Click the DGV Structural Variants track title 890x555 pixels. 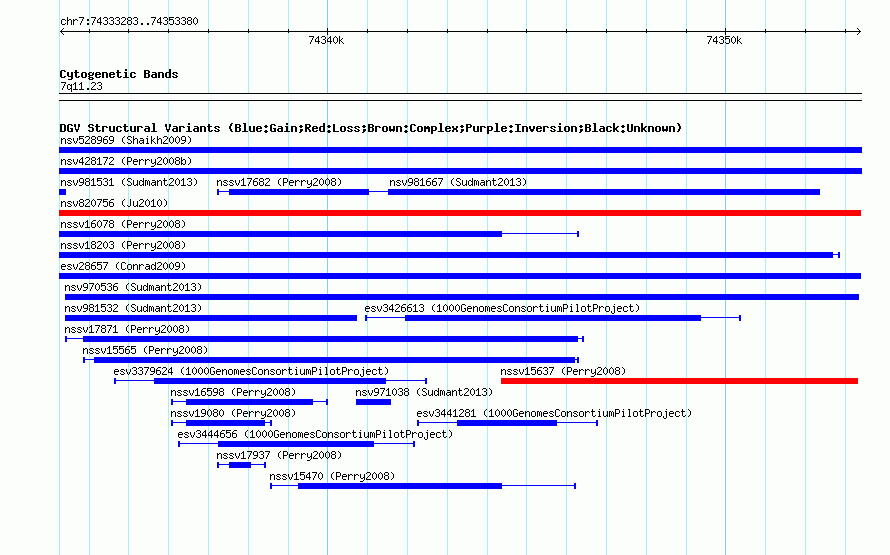[x=371, y=128]
